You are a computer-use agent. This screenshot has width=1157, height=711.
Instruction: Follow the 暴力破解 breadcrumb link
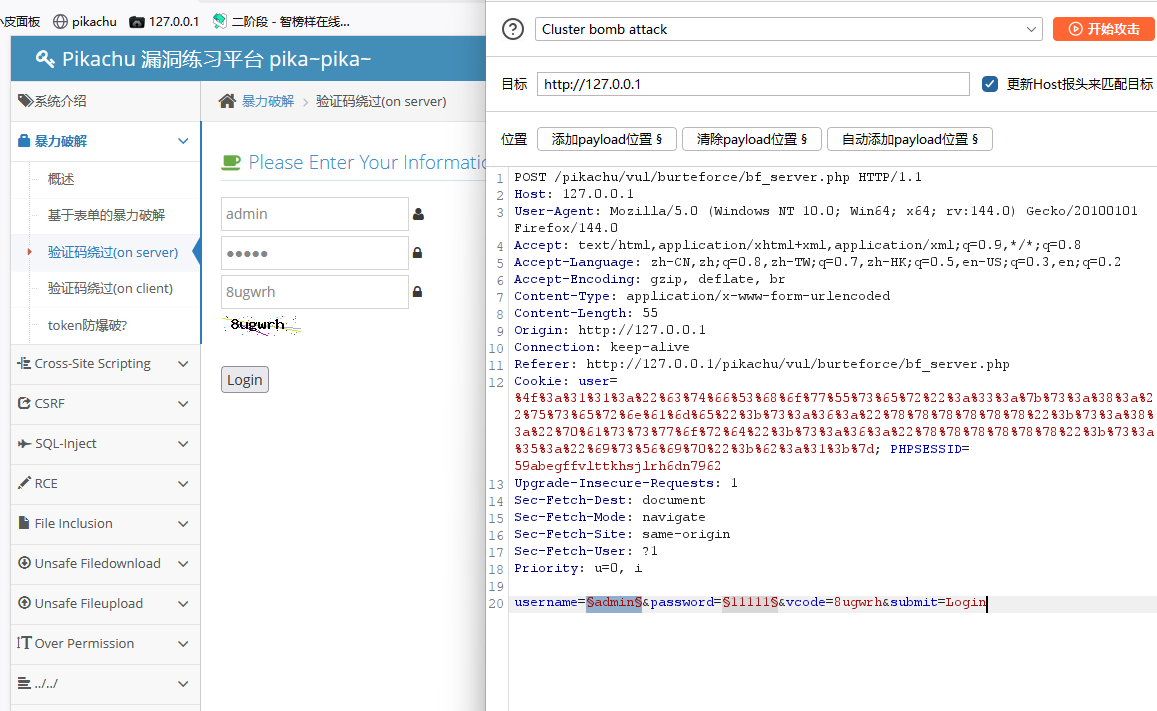(x=268, y=101)
